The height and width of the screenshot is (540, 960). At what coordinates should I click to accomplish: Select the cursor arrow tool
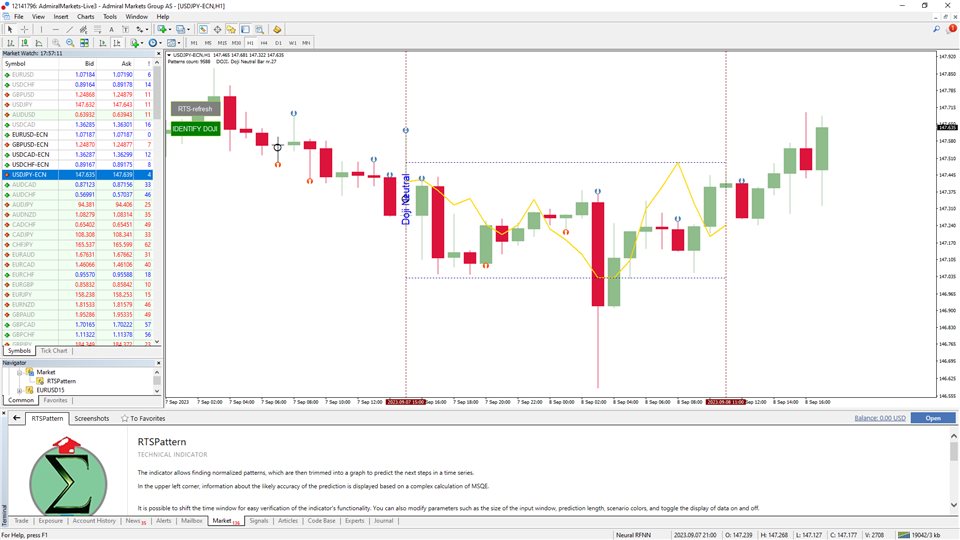click(x=10, y=29)
